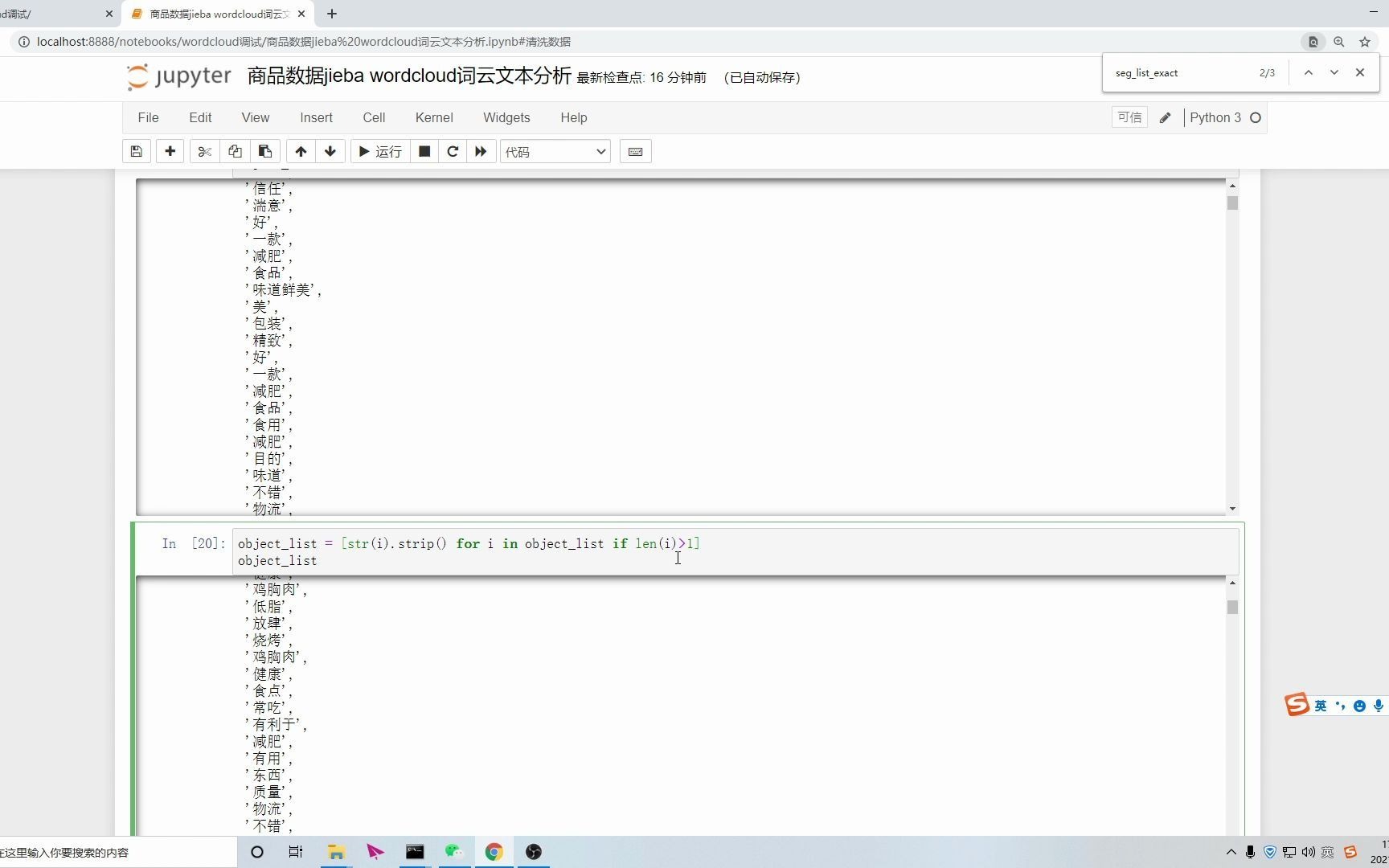Click up arrow of lower output scrollbar
This screenshot has width=1389, height=868.
(x=1232, y=583)
